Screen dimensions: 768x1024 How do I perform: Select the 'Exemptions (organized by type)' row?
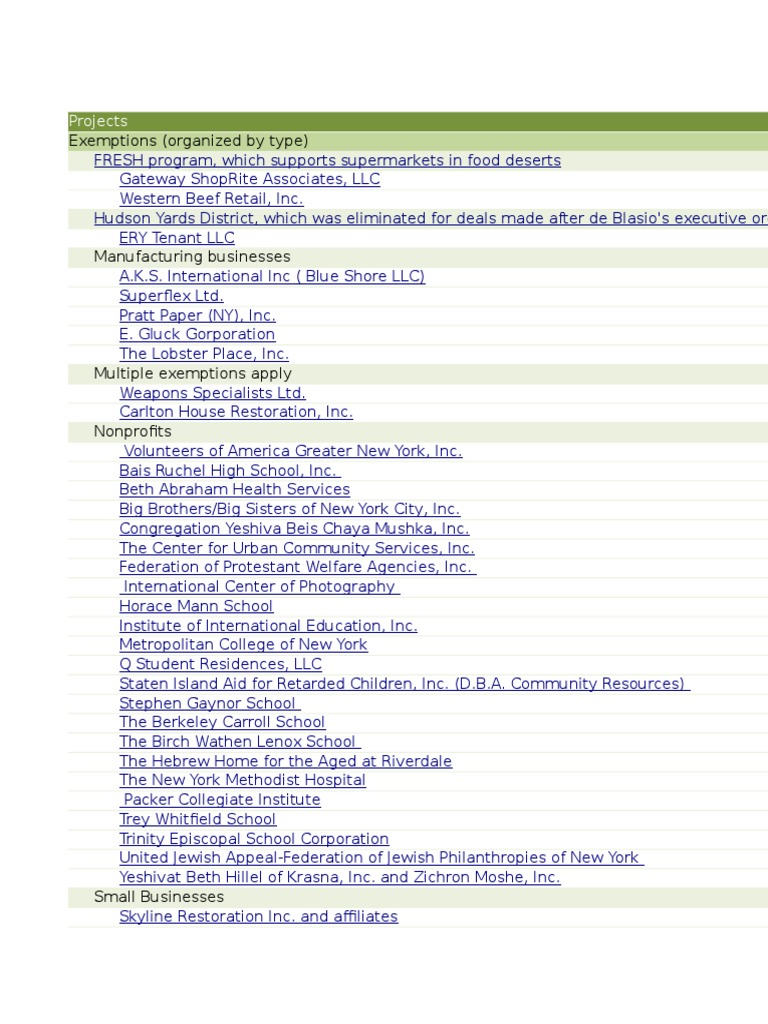(x=418, y=141)
